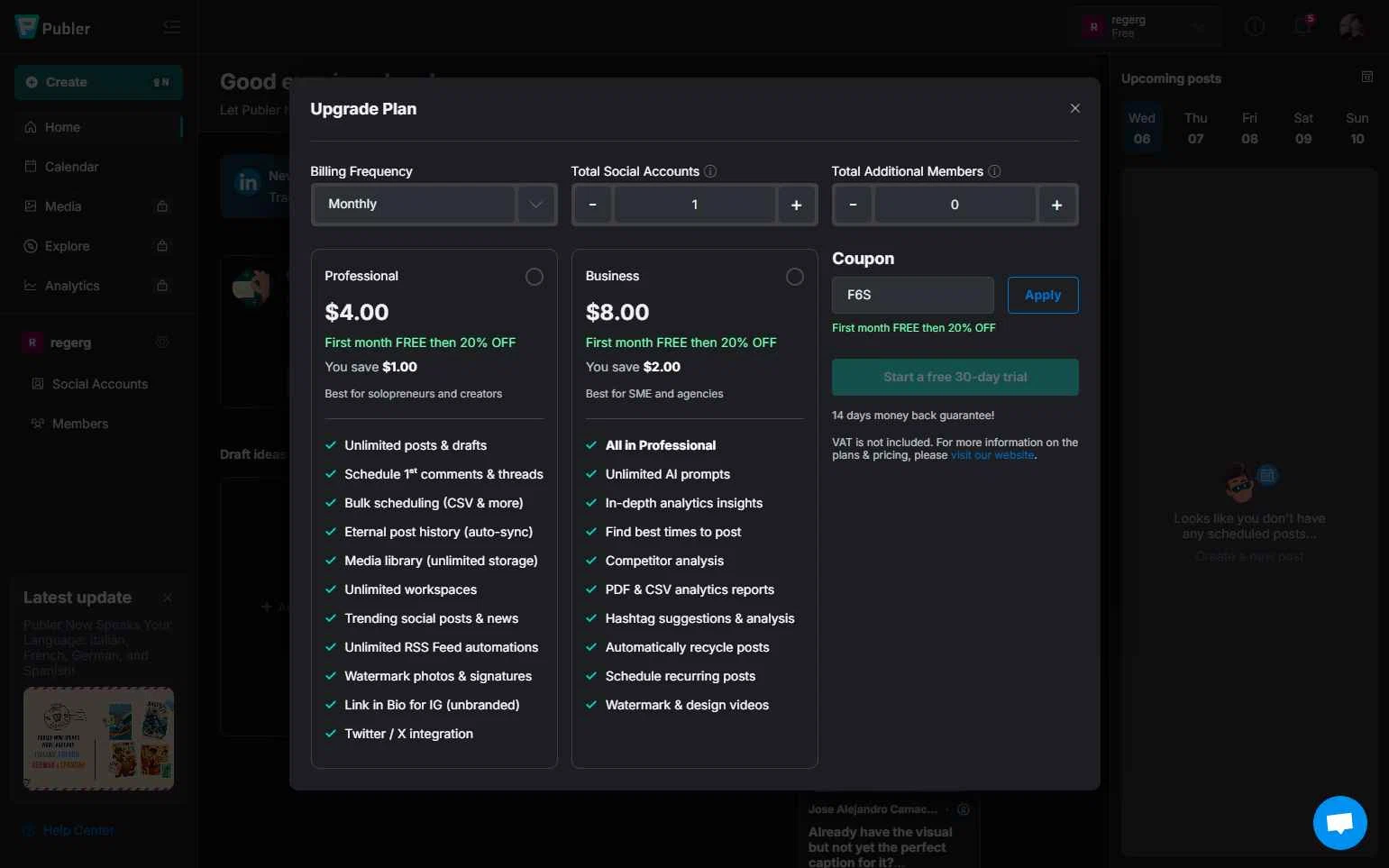1389x868 pixels.
Task: Start a free 30-day trial
Action: pyautogui.click(x=955, y=377)
